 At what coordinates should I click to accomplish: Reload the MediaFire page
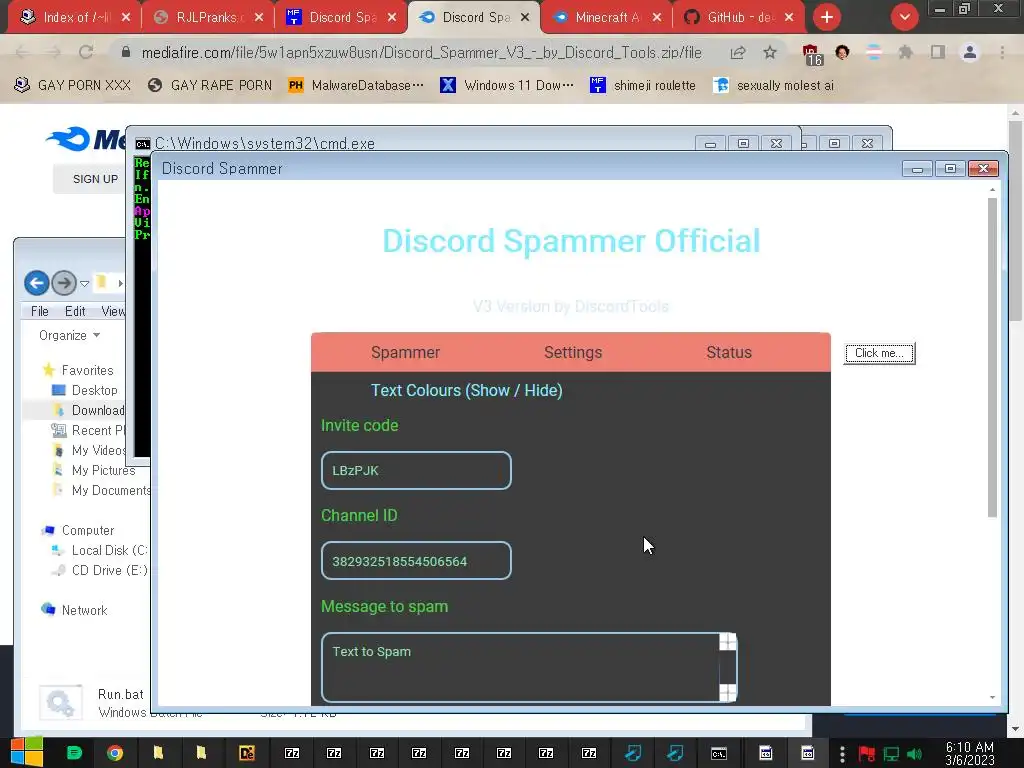[x=86, y=52]
